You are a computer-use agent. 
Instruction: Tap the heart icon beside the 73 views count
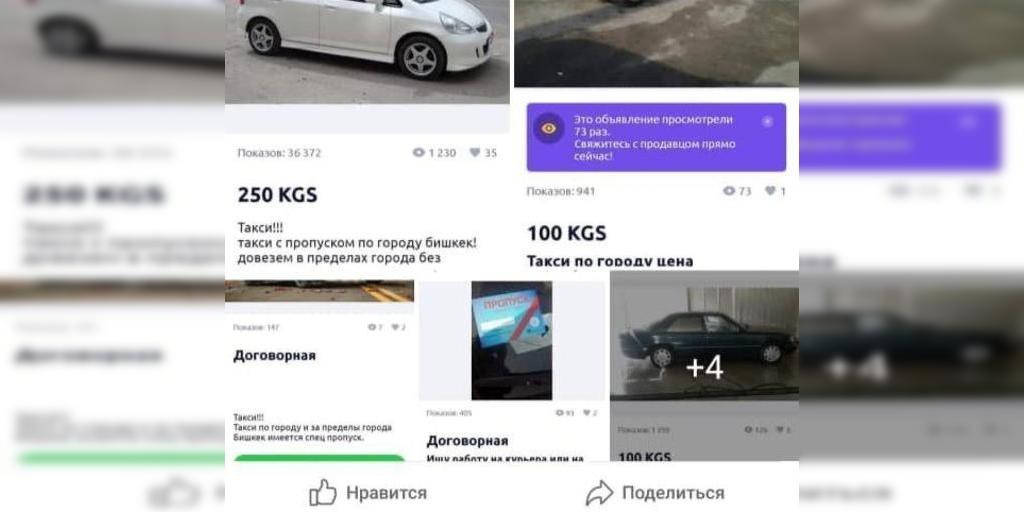click(771, 191)
